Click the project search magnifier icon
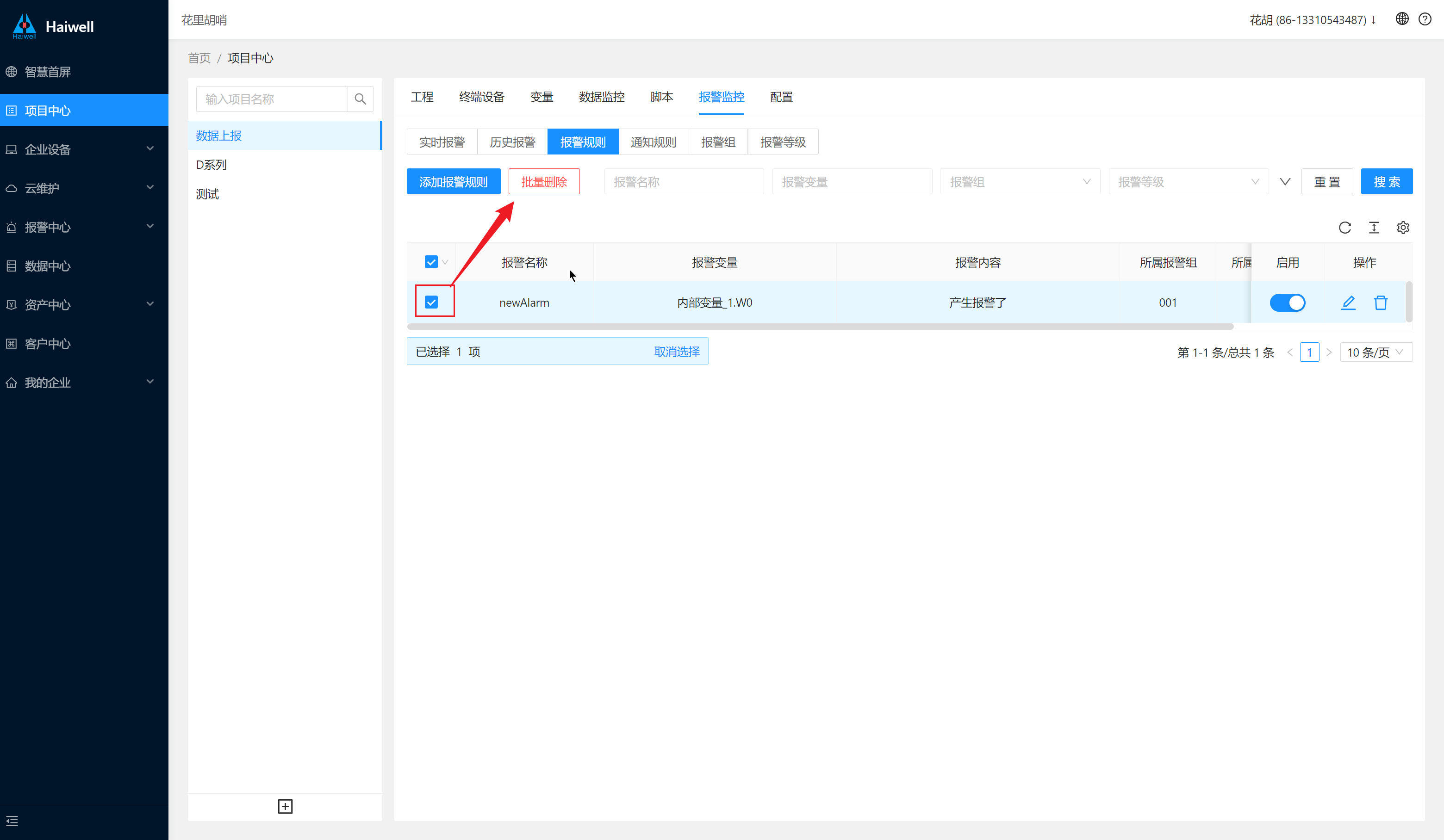Viewport: 1444px width, 840px height. (x=360, y=99)
